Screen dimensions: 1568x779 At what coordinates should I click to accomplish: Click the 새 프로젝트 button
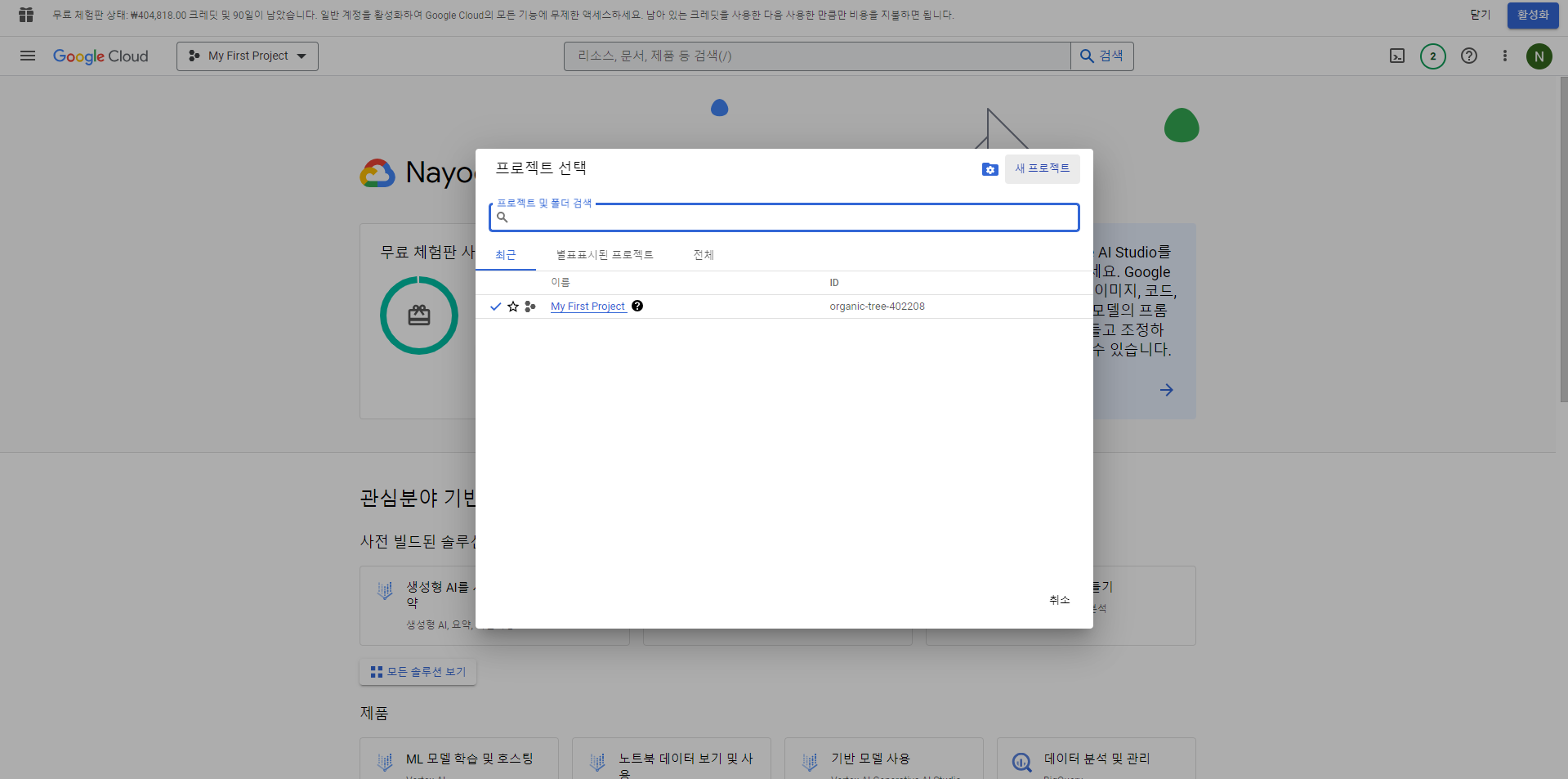[x=1043, y=168]
